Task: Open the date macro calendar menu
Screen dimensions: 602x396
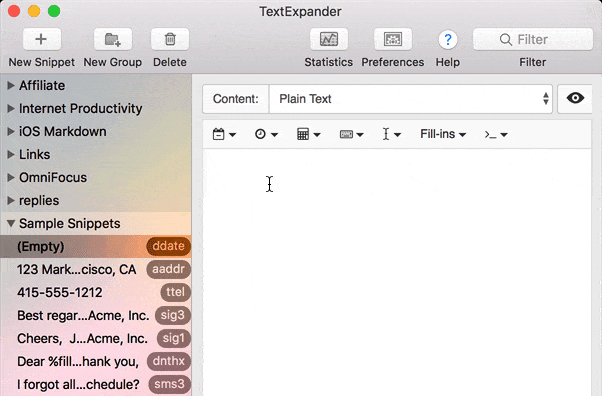Action: pyautogui.click(x=224, y=134)
